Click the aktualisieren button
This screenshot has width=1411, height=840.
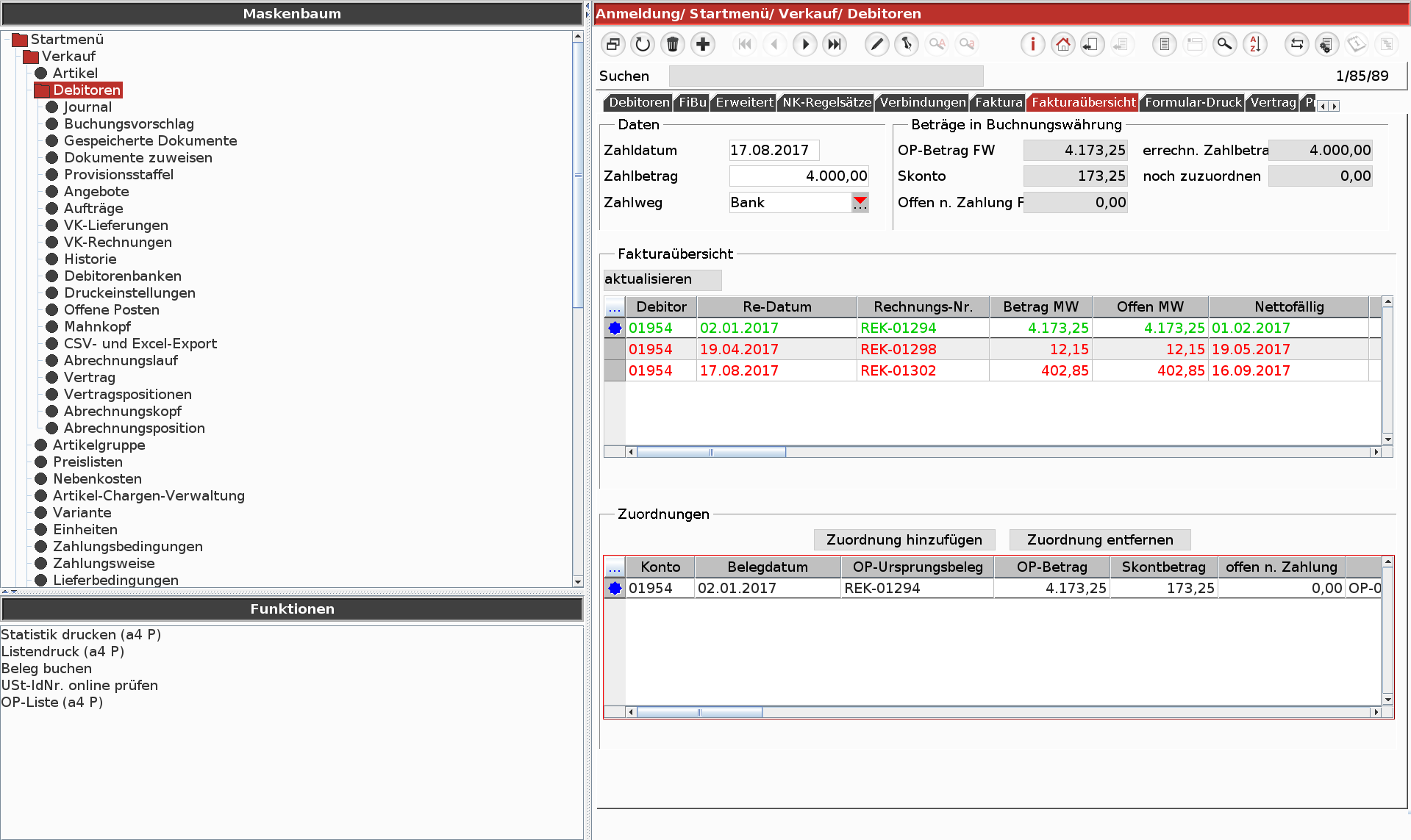[662, 279]
